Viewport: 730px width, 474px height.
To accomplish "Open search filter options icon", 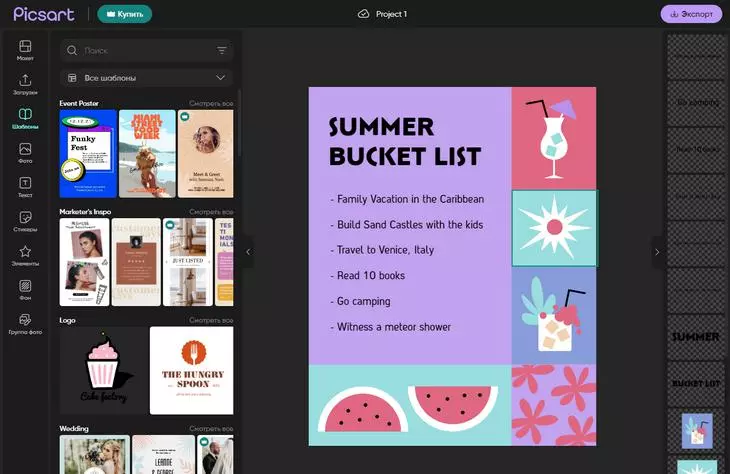I will click(x=222, y=50).
